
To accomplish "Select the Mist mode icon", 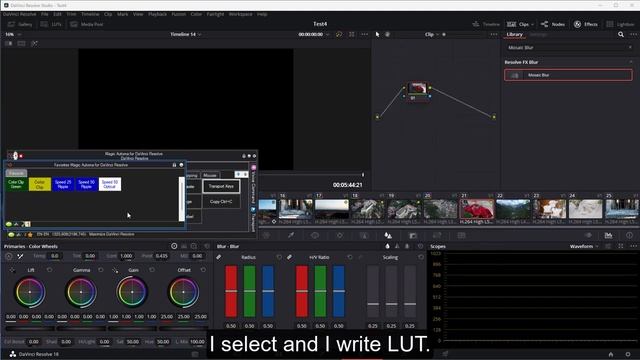I will 407,246.
